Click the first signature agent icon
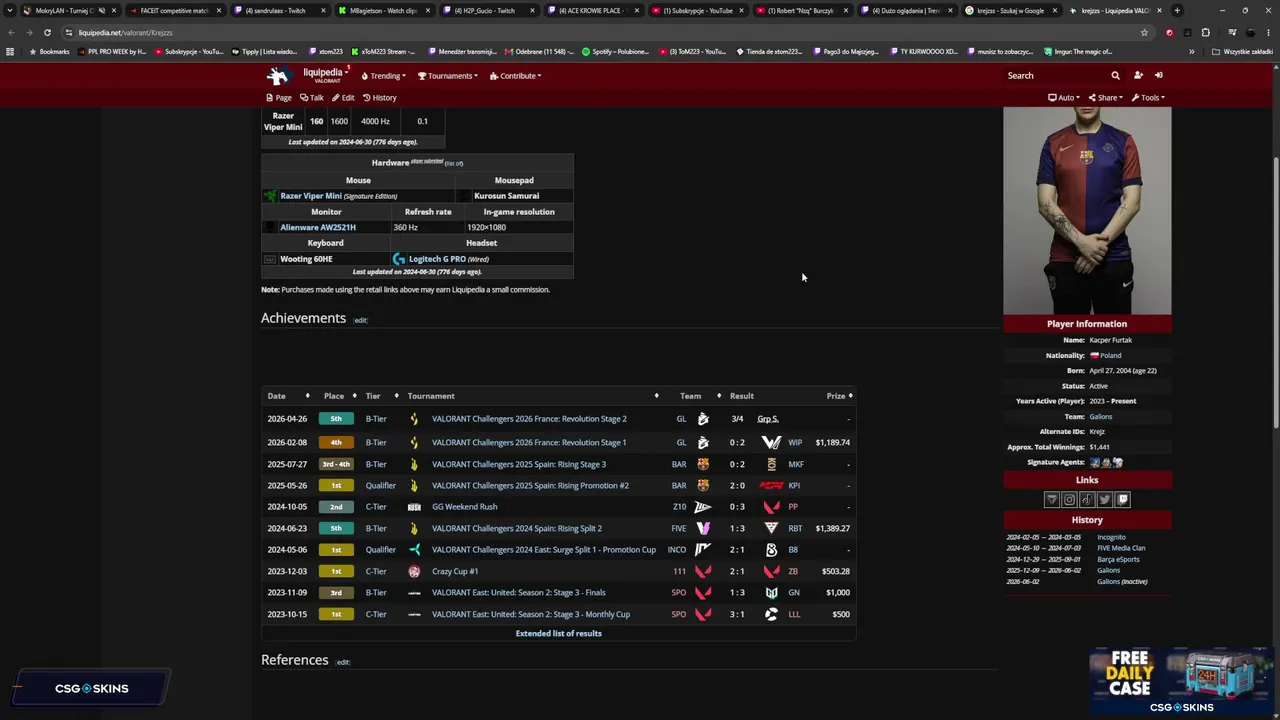The height and width of the screenshot is (720, 1280). pyautogui.click(x=1095, y=463)
